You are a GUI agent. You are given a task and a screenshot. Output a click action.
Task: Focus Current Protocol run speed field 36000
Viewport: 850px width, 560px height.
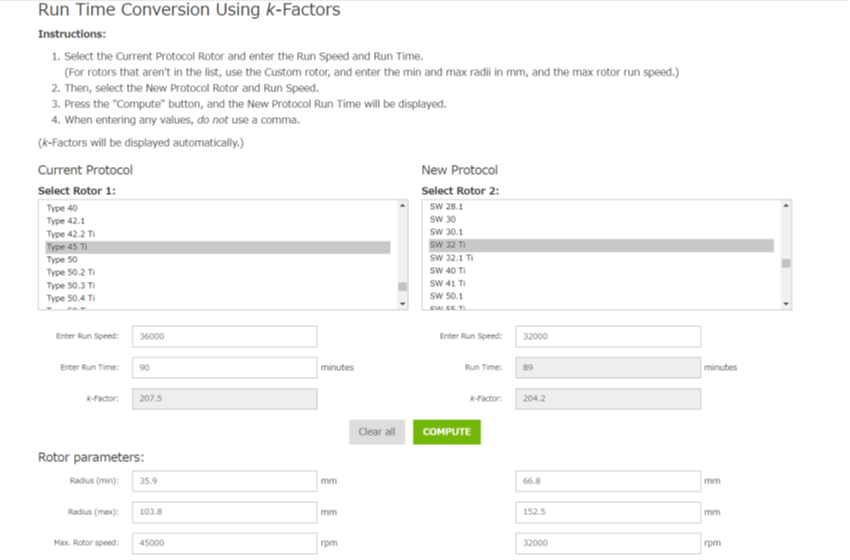[224, 337]
